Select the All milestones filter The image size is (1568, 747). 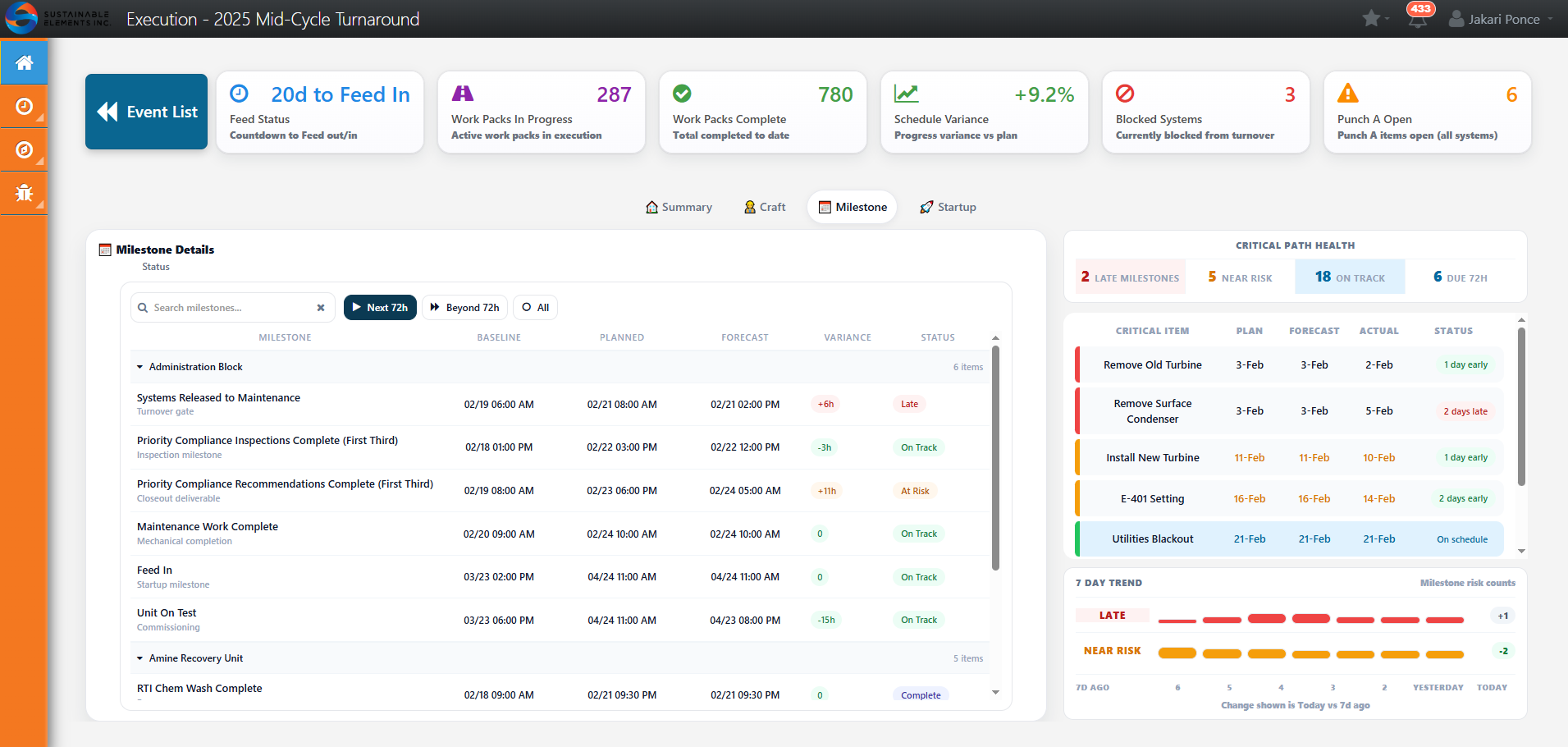[x=535, y=308]
